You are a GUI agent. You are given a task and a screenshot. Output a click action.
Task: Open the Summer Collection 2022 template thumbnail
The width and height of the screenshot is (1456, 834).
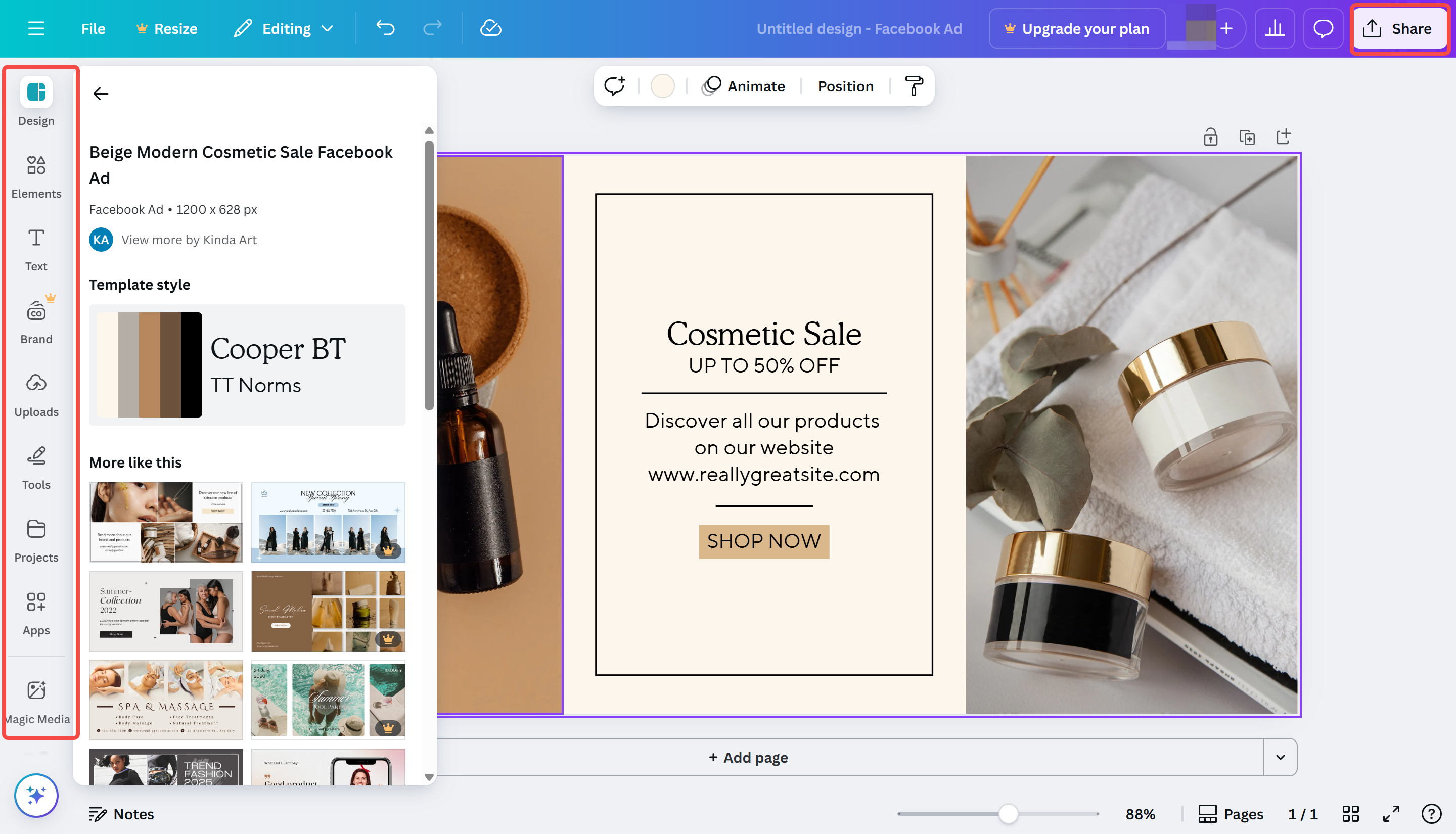pos(166,611)
